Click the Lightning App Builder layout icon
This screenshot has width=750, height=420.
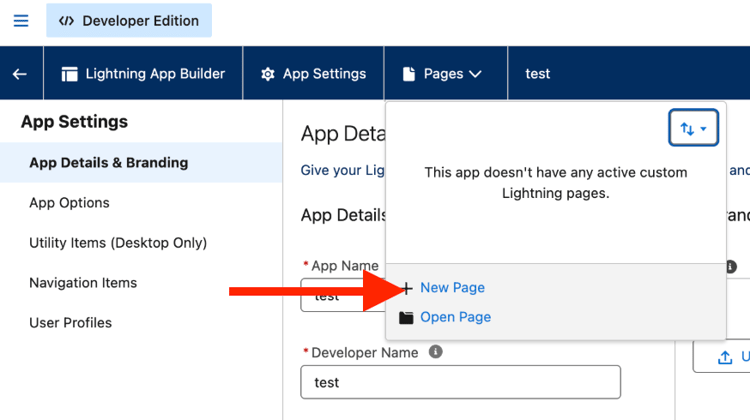point(69,74)
